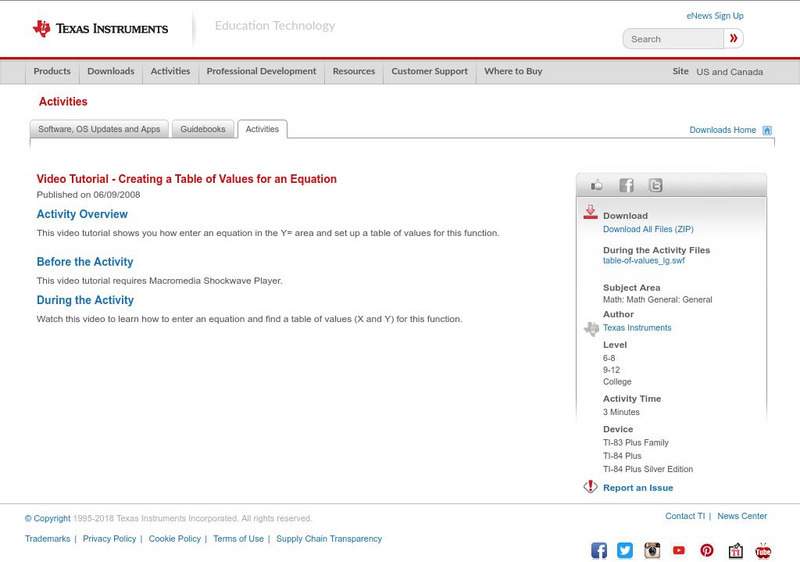Click the TI logo icon beside the Author link
800x562 pixels.
point(591,329)
